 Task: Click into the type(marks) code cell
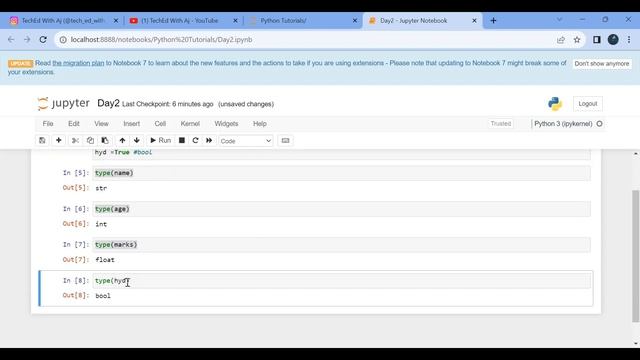pos(341,245)
